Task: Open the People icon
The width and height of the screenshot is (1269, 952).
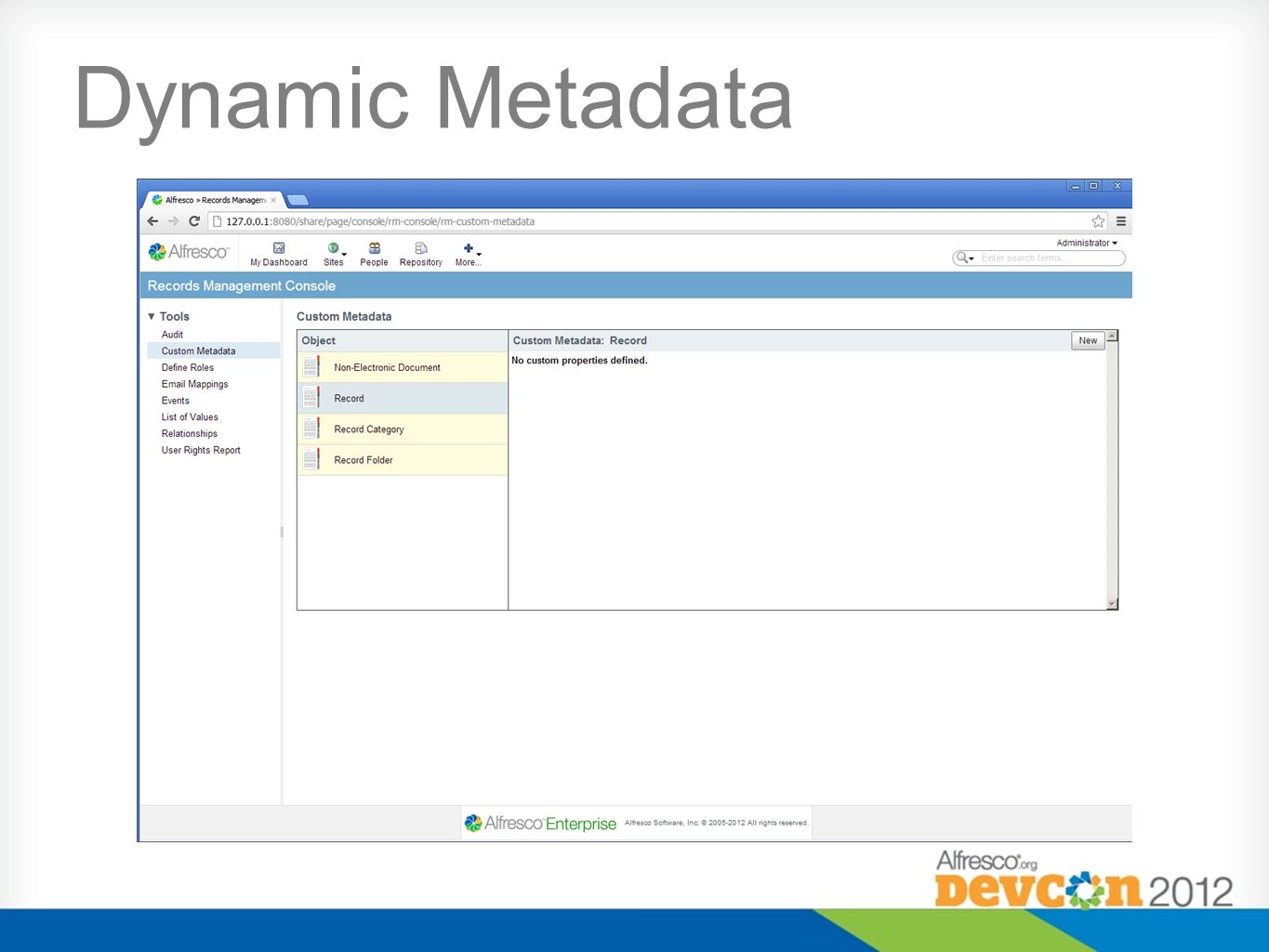Action: pyautogui.click(x=375, y=248)
